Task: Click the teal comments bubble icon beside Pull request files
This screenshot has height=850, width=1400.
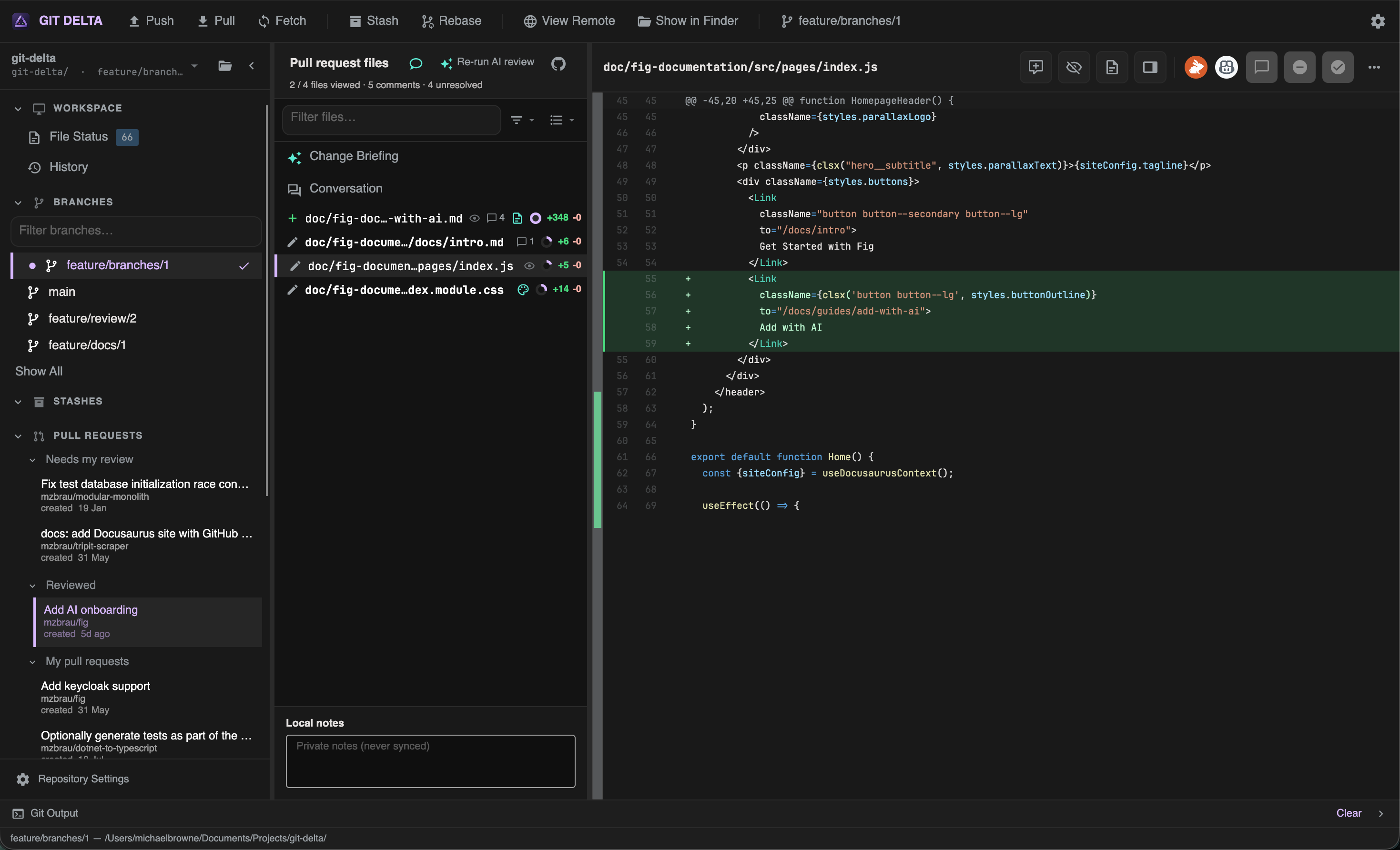Action: (416, 63)
